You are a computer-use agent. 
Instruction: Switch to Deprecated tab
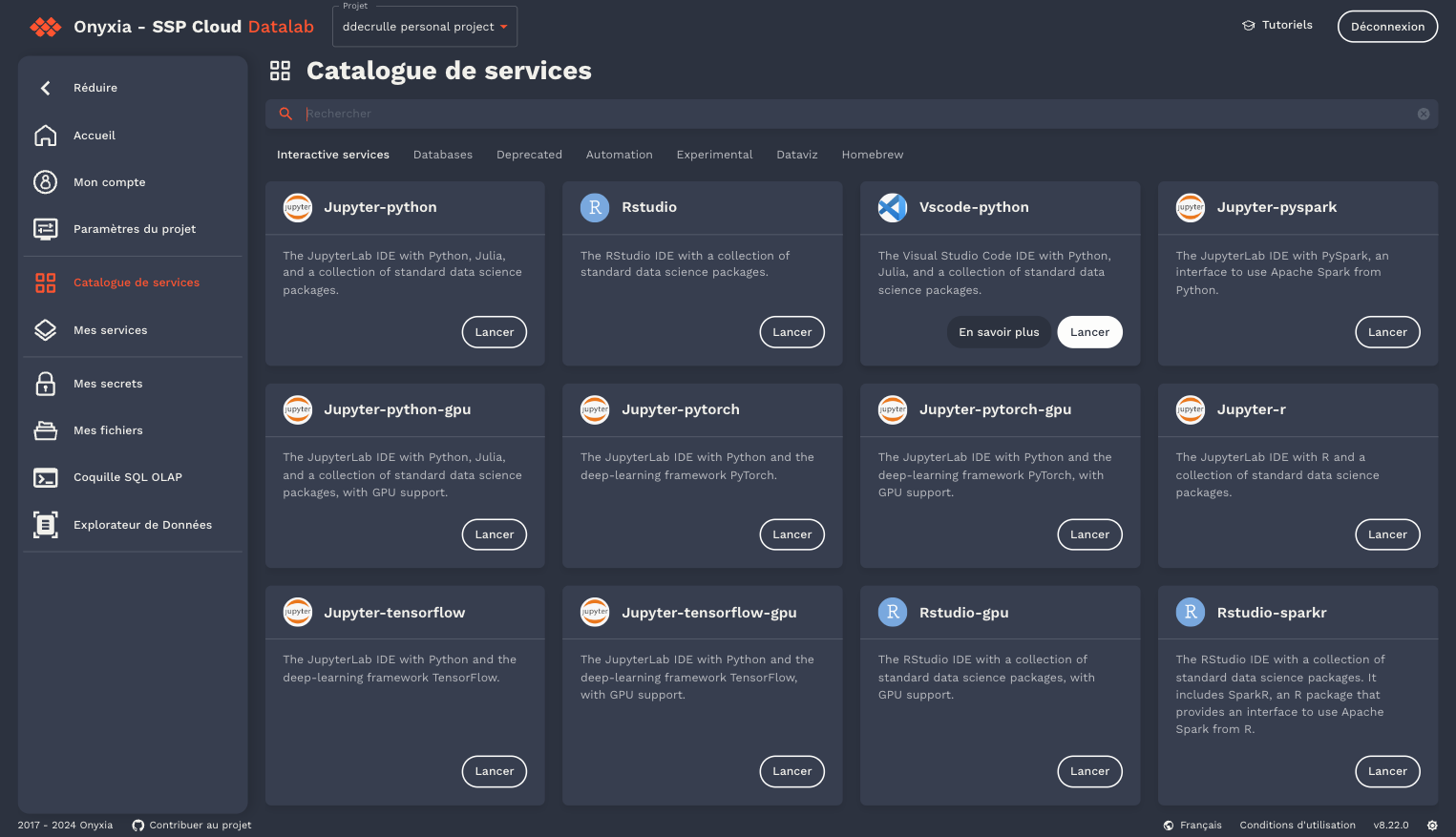[529, 155]
